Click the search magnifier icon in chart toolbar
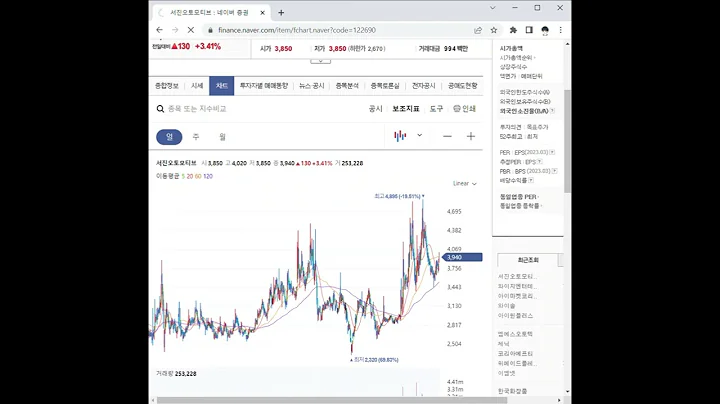Screen dimensions: 720x404 pos(160,109)
